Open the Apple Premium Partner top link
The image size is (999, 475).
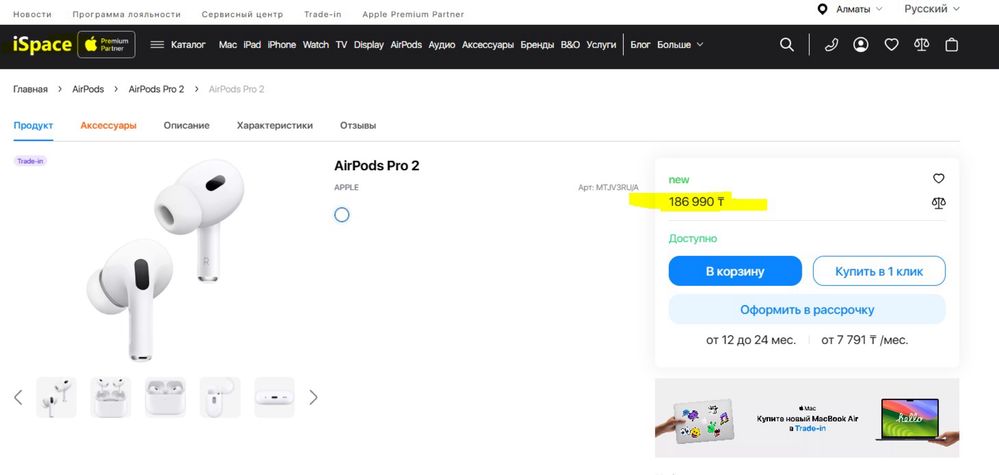point(413,14)
